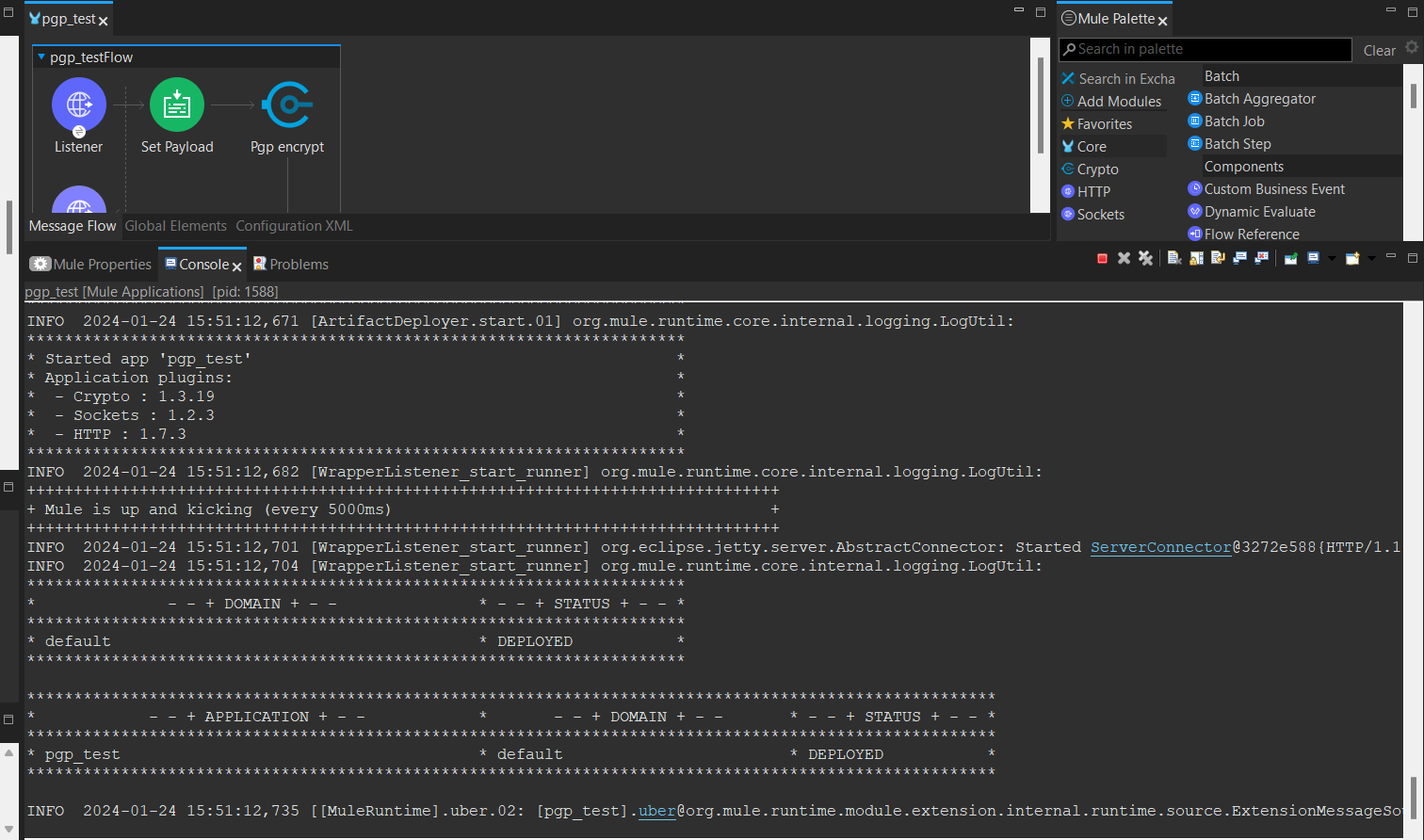Open the Display Selected Console dropdown arrow
This screenshot has width=1424, height=840.
(x=1332, y=258)
